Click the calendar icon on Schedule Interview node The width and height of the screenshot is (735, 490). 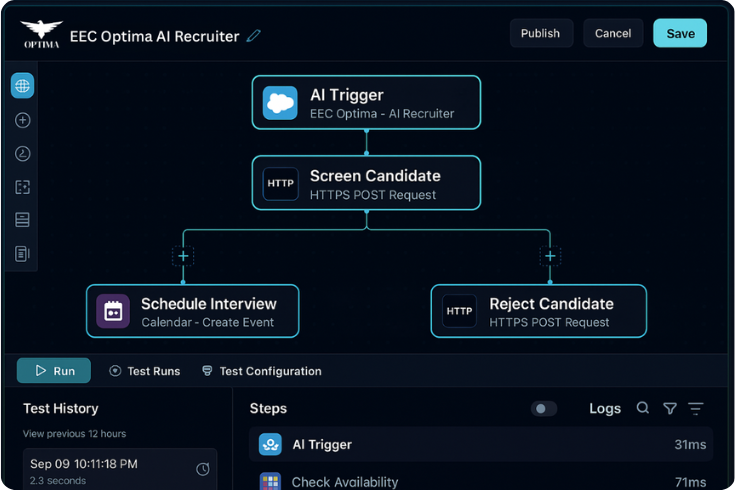click(113, 311)
